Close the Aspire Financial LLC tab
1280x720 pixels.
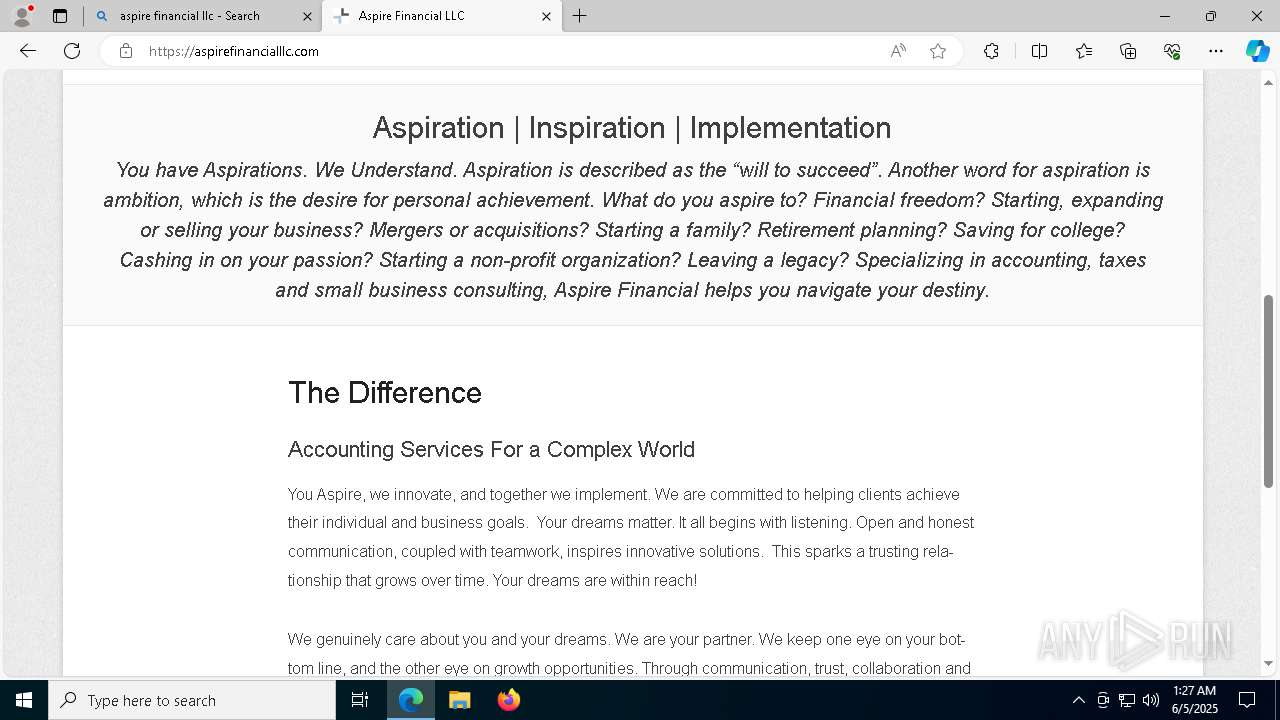[546, 16]
